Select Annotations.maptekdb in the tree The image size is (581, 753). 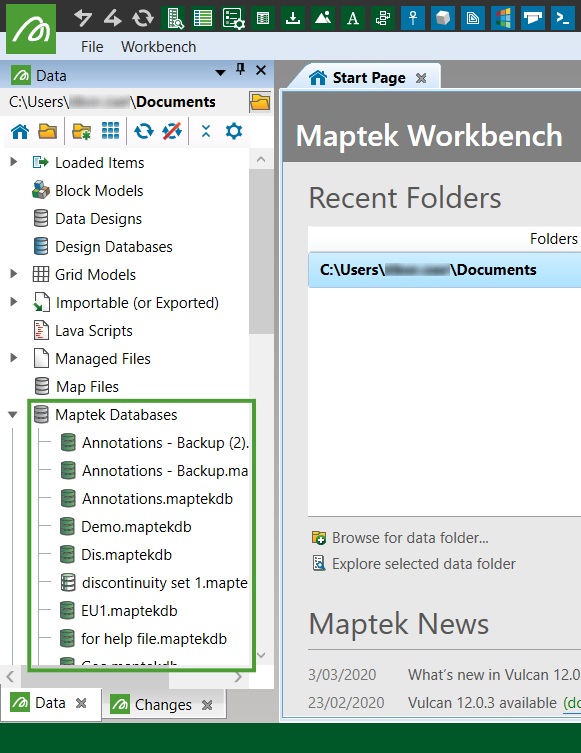157,499
